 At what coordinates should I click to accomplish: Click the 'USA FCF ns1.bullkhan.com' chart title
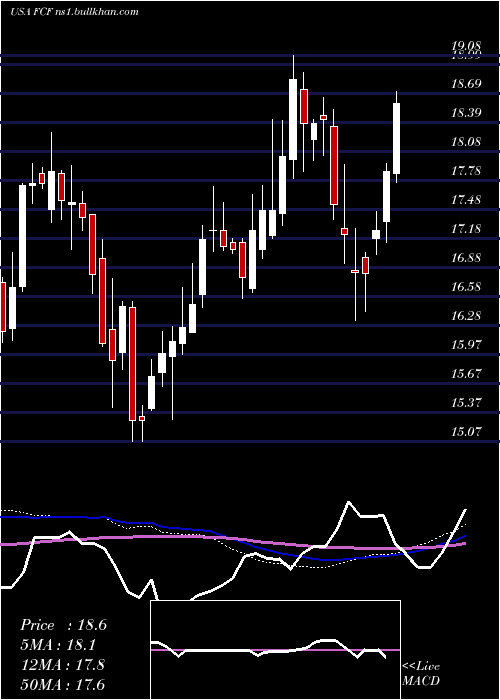[74, 12]
